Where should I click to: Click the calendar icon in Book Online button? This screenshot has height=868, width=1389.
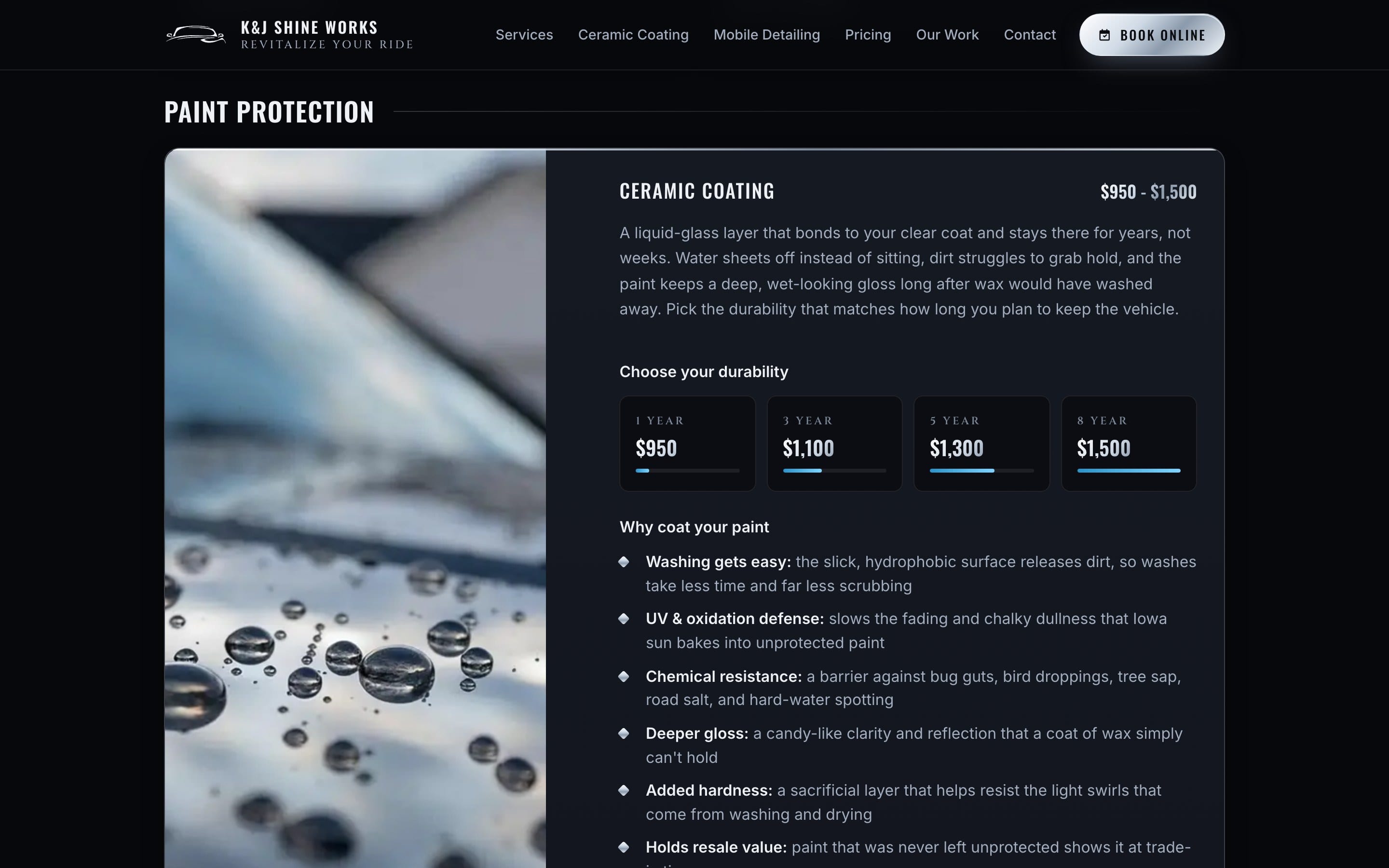click(x=1104, y=35)
